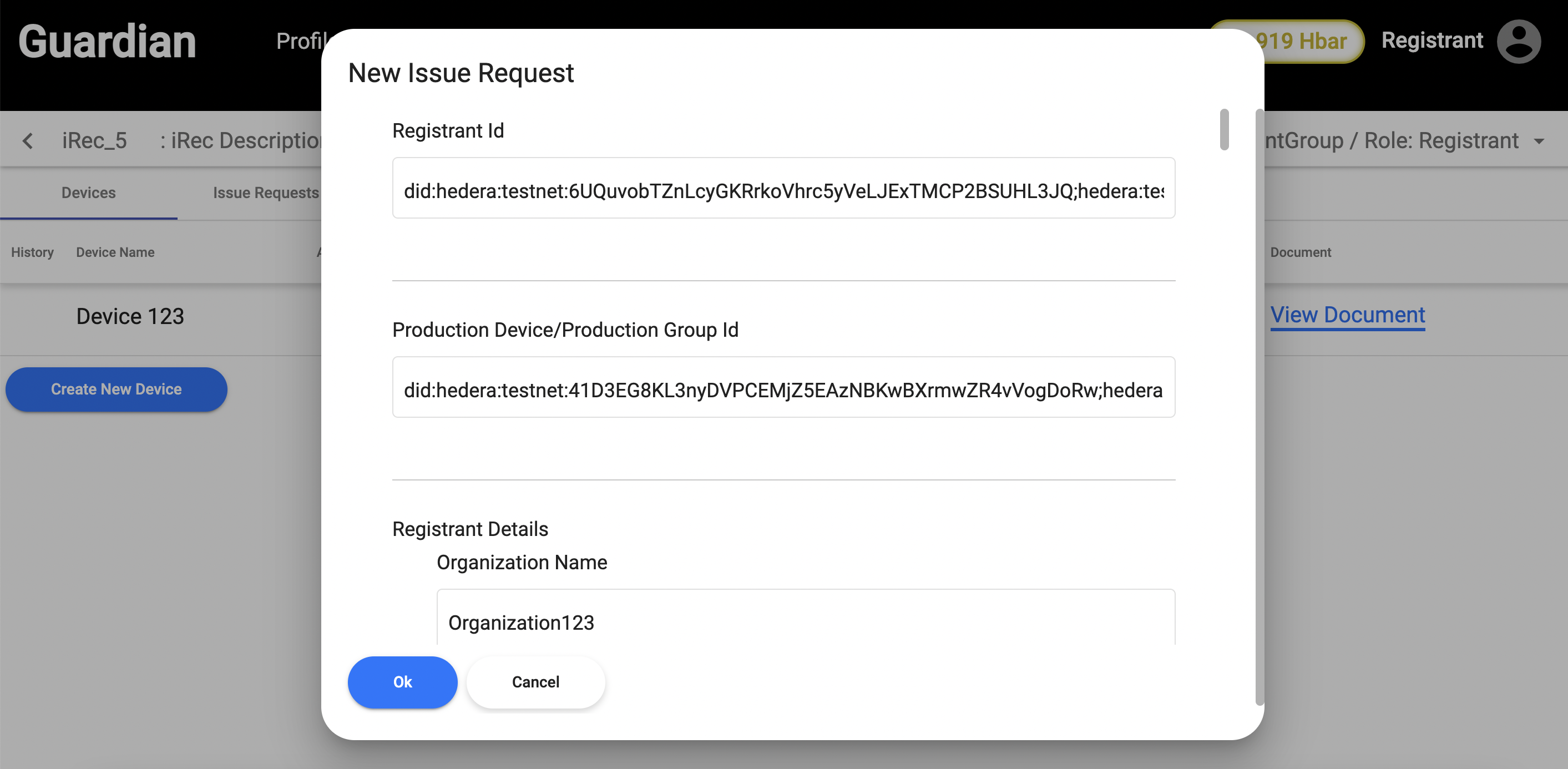Click the Document column header

pyautogui.click(x=1300, y=252)
